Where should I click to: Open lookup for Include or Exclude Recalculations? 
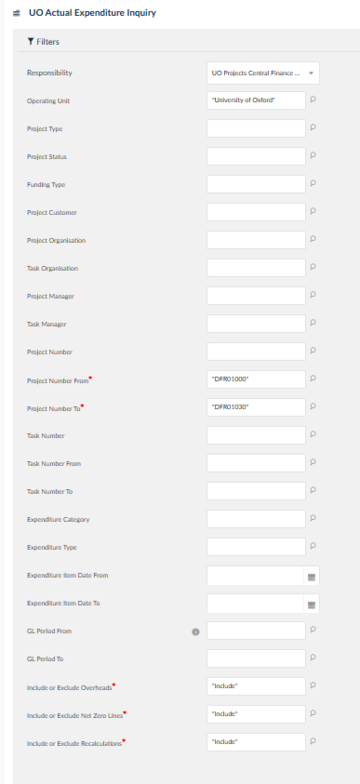313,742
